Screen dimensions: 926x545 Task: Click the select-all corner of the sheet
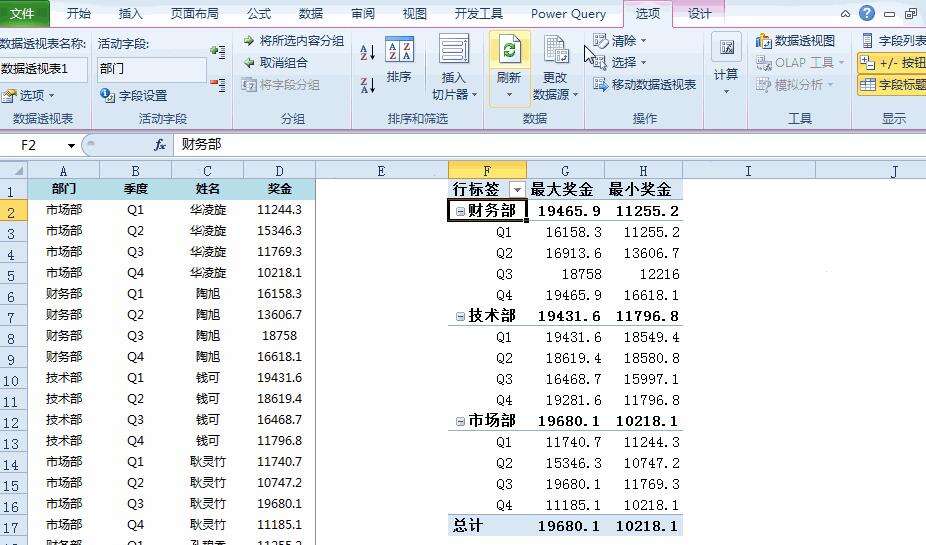[14, 171]
